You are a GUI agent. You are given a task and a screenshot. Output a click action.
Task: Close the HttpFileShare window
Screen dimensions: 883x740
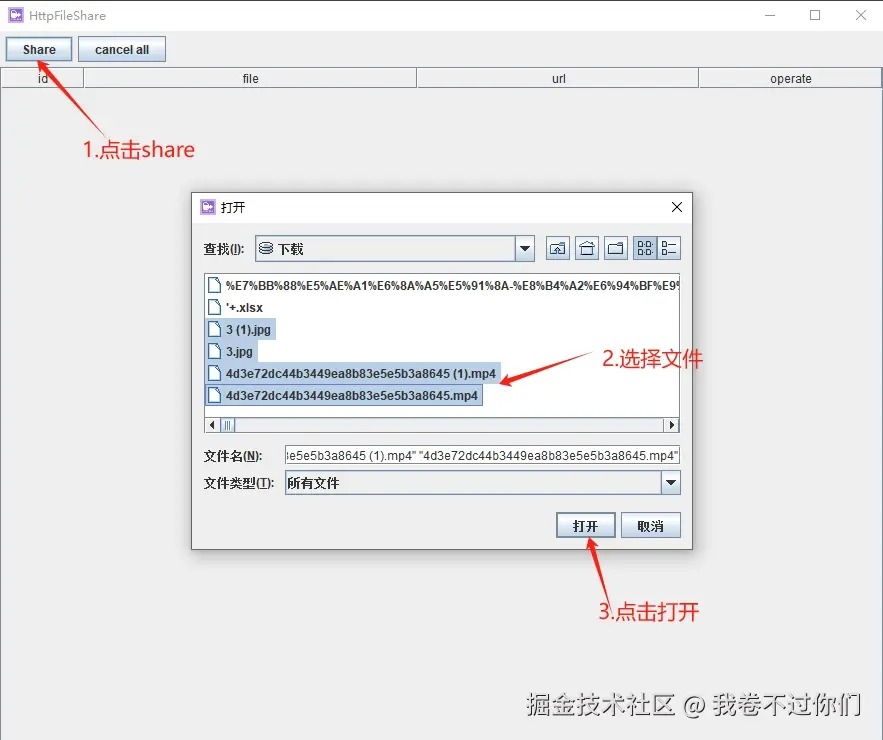click(x=860, y=15)
